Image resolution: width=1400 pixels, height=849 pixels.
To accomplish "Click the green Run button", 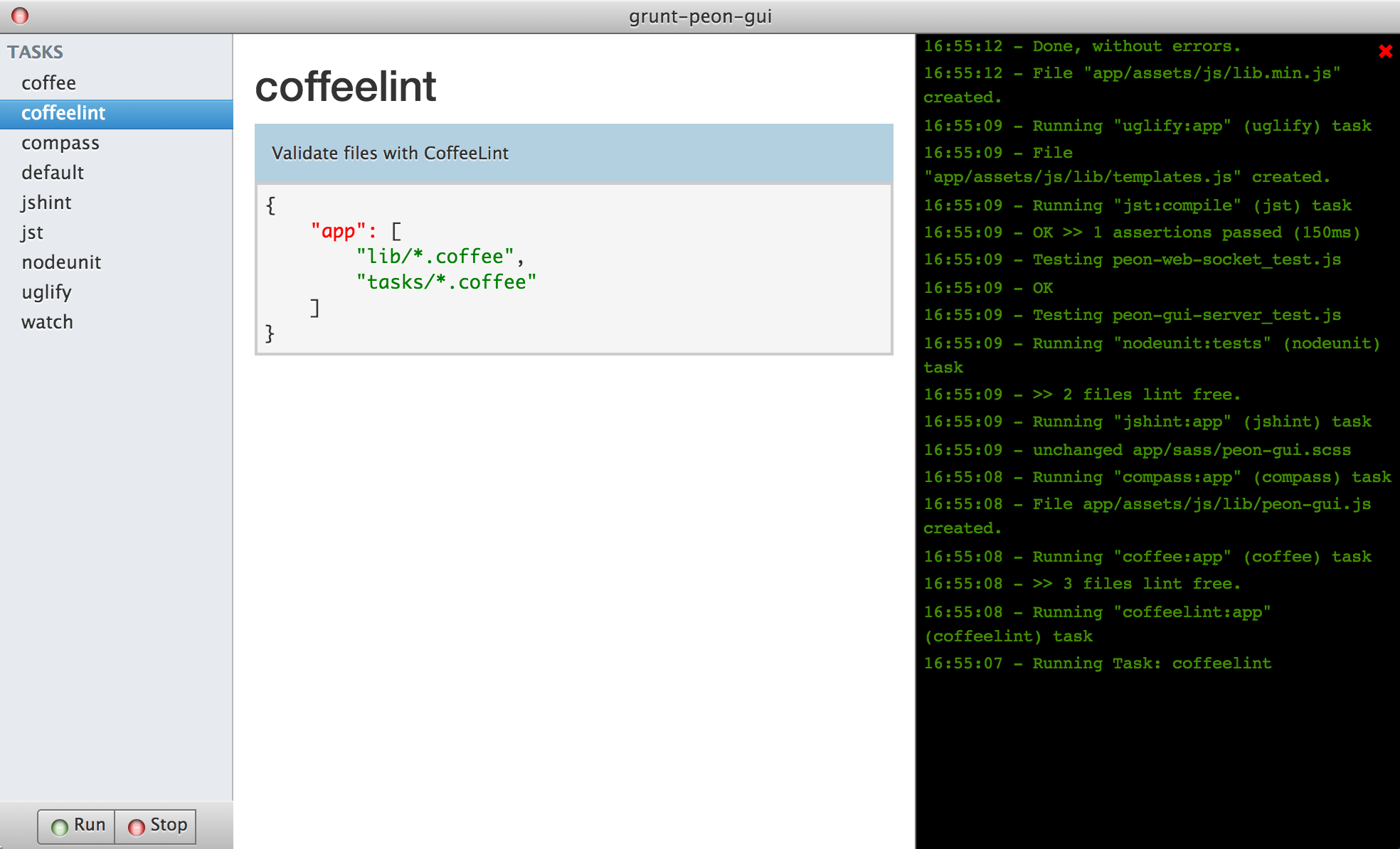I will coord(77,826).
